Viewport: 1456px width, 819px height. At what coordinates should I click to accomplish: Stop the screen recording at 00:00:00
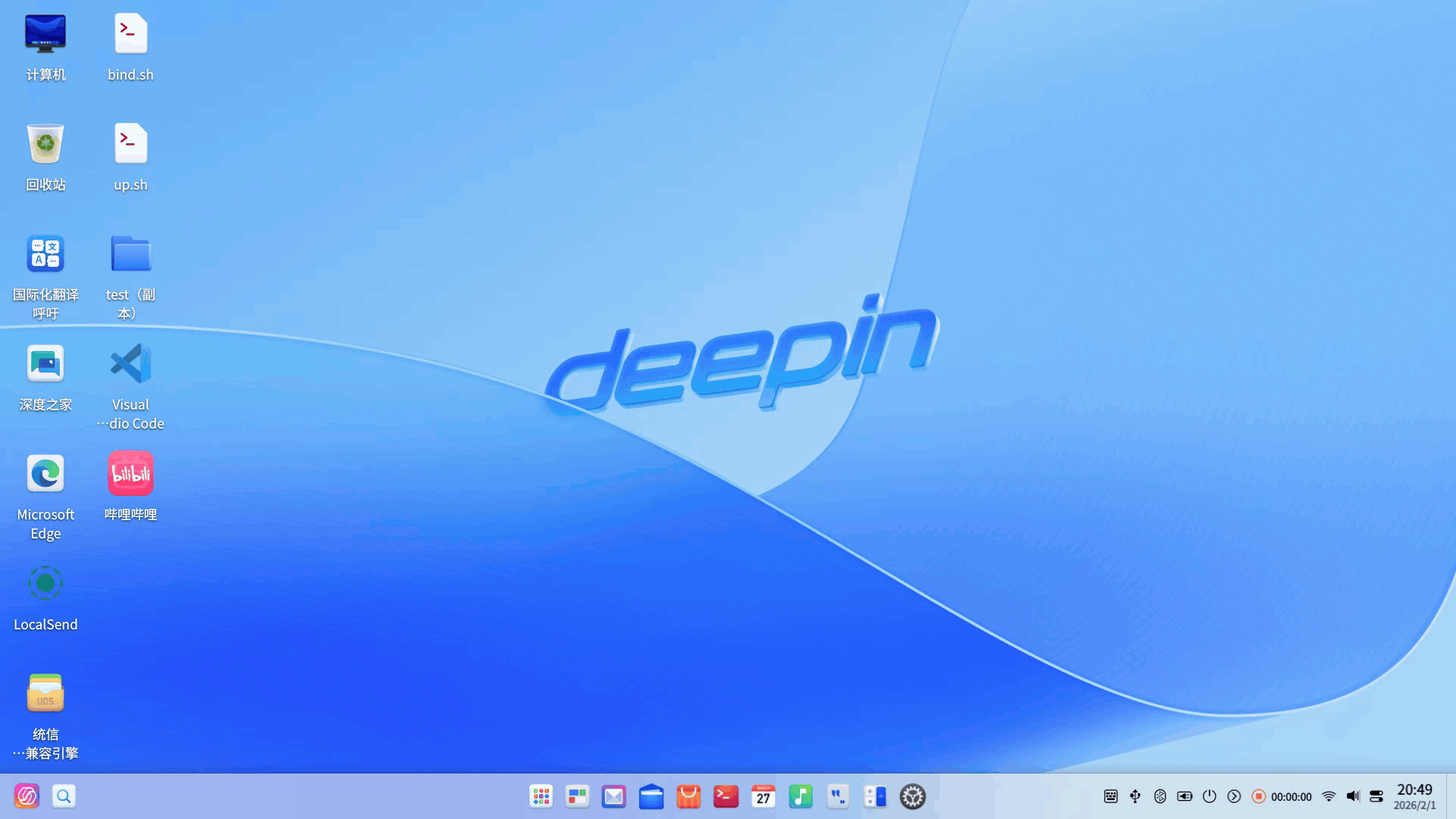pos(1260,796)
